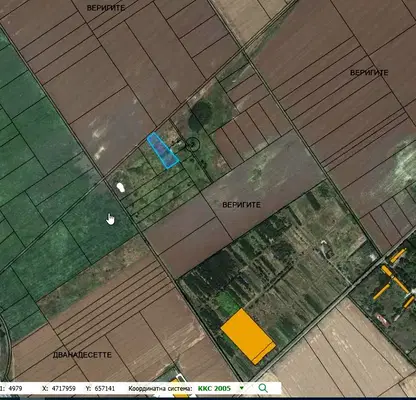Open the ККС 2005 dropdown arrow
The width and height of the screenshot is (416, 400).
pos(242,388)
